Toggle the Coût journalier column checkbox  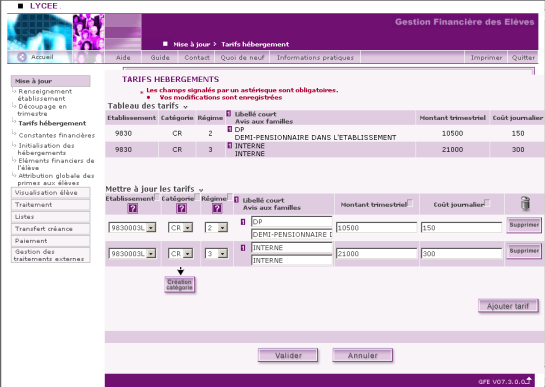(487, 202)
